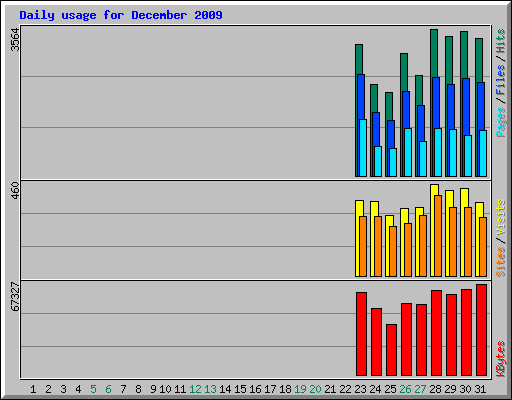Image resolution: width=512 pixels, height=400 pixels.
Task: Click the cyan Pages legend label
Action: [501, 122]
